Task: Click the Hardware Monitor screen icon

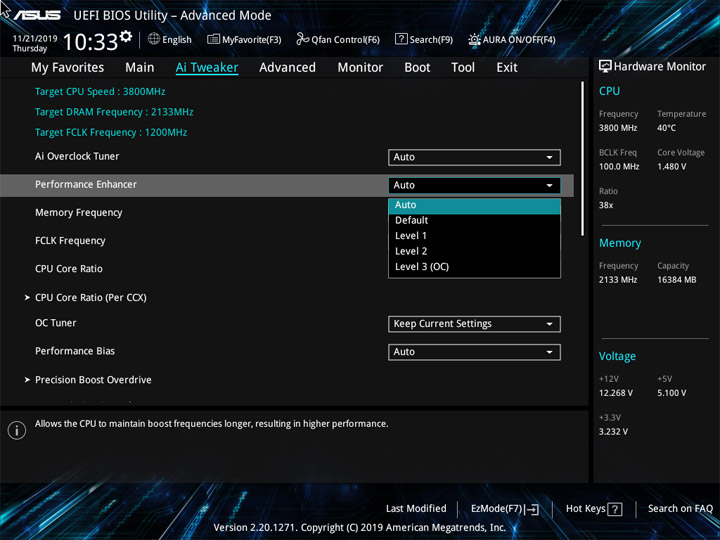Action: coord(605,67)
